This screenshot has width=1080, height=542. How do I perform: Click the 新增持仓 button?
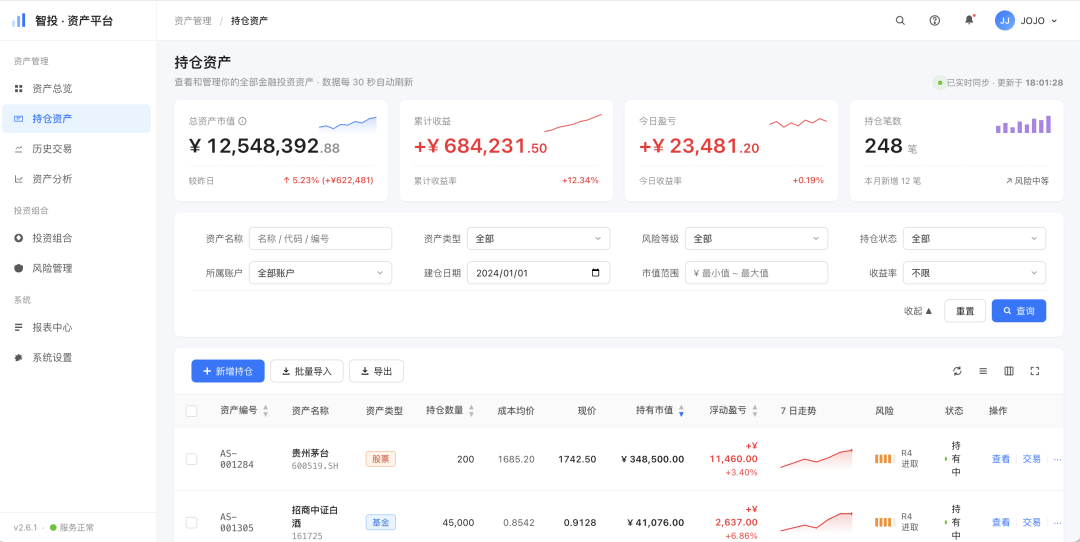(x=228, y=371)
